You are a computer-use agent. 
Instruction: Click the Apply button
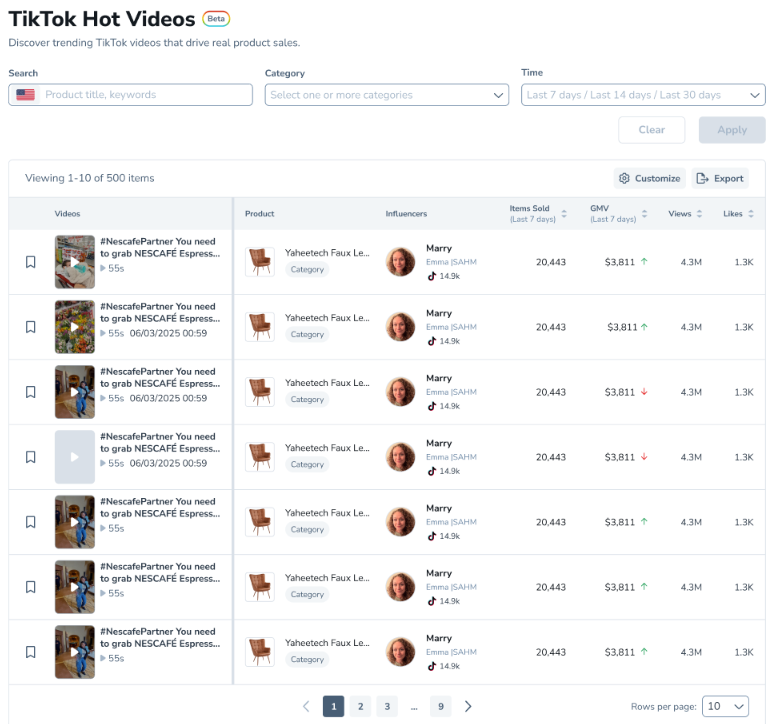732,130
